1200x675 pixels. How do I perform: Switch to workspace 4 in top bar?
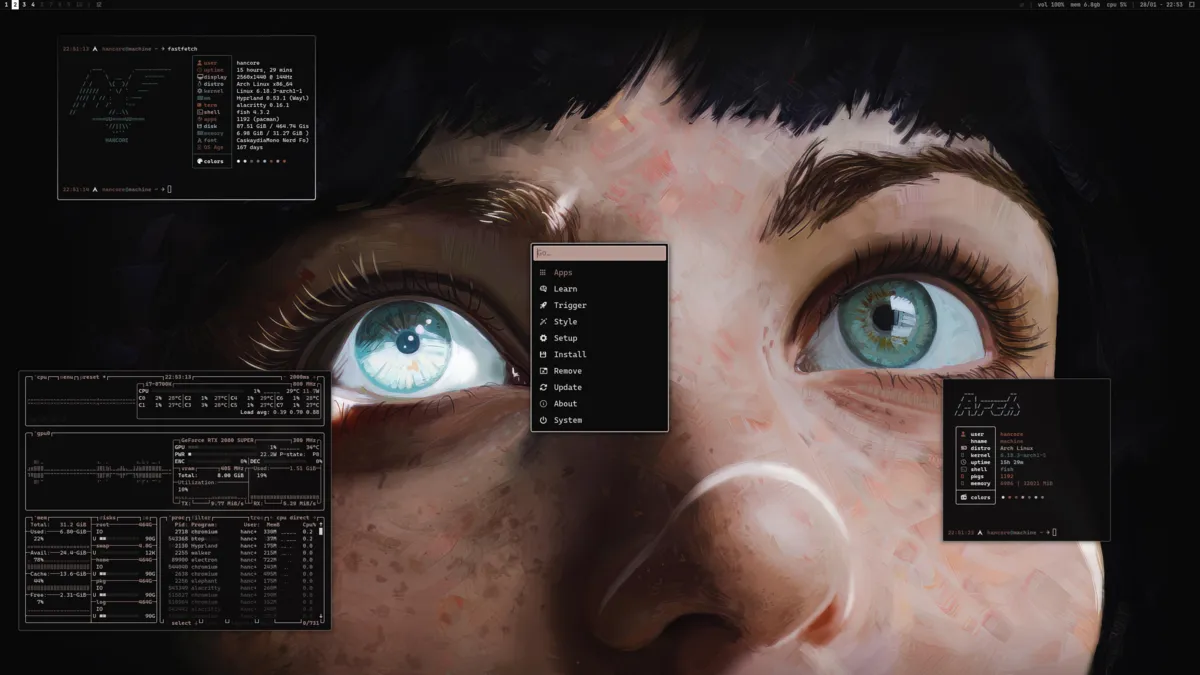[x=33, y=5]
